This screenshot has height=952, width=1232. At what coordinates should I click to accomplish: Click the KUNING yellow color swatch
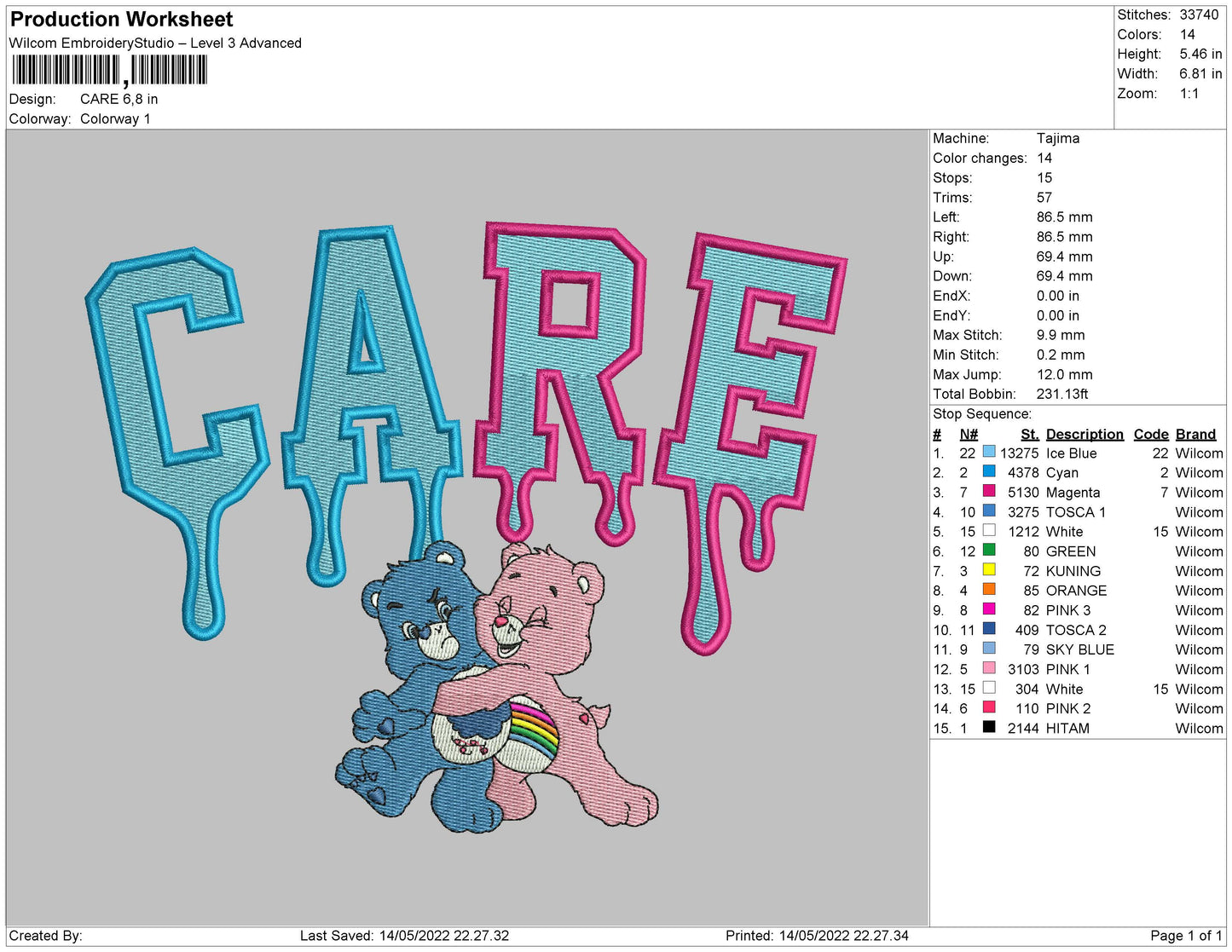pyautogui.click(x=989, y=569)
